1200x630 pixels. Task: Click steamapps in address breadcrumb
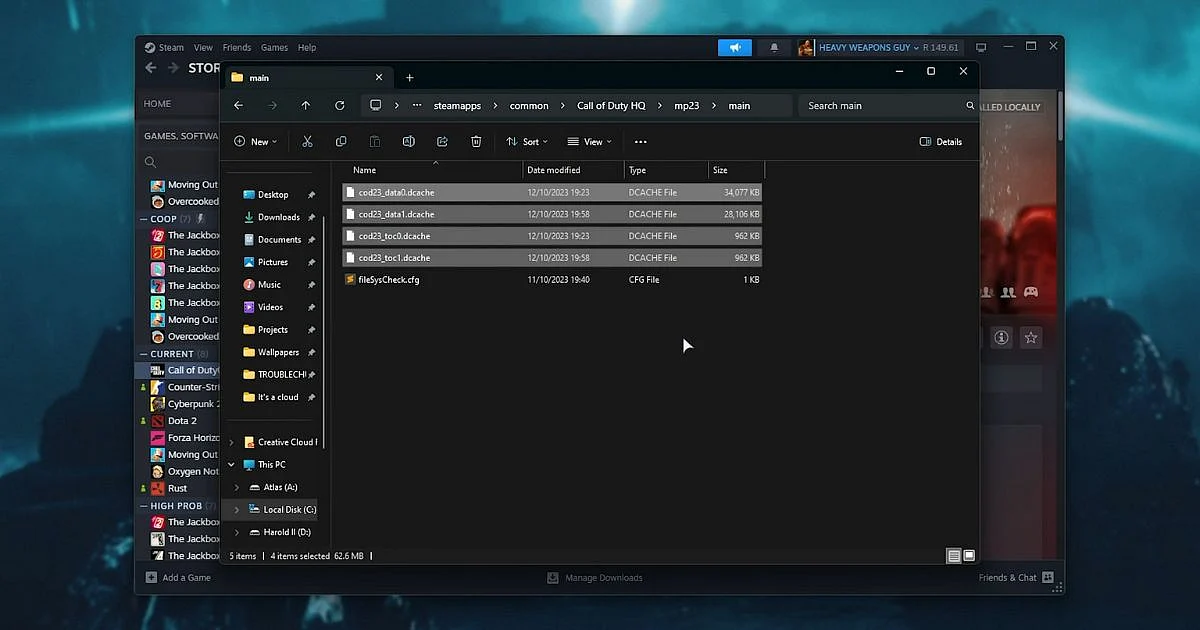pos(457,105)
